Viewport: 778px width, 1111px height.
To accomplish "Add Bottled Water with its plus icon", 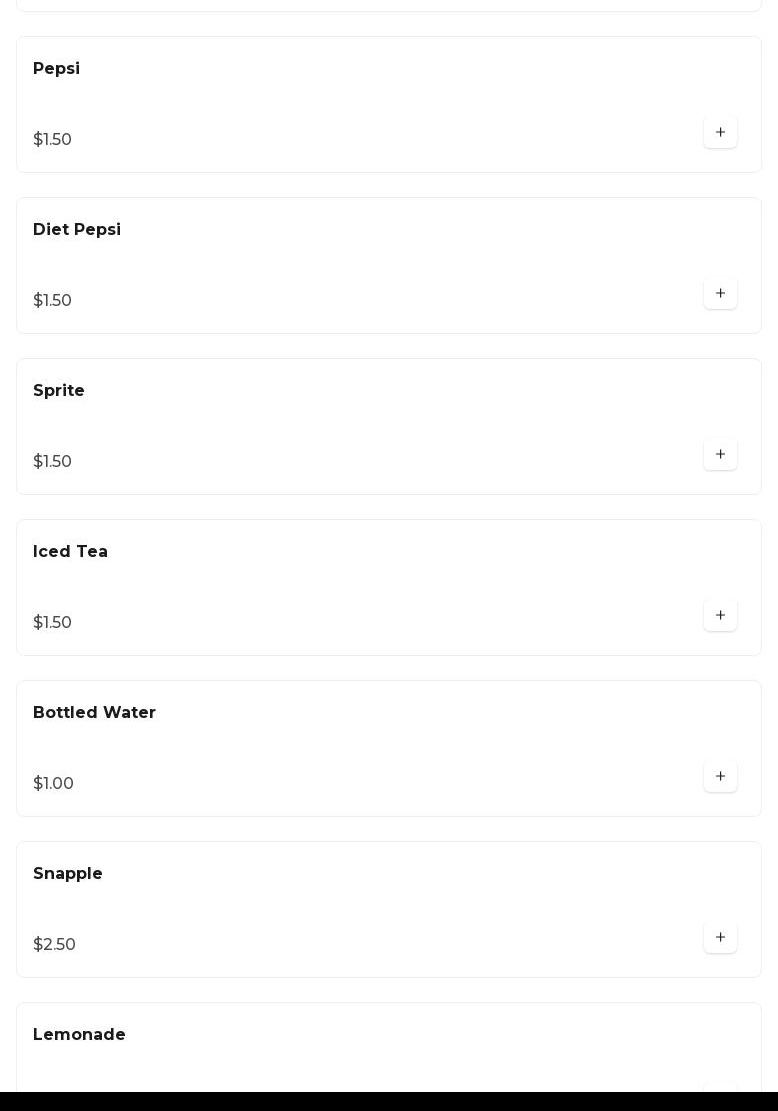I will (x=720, y=776).
